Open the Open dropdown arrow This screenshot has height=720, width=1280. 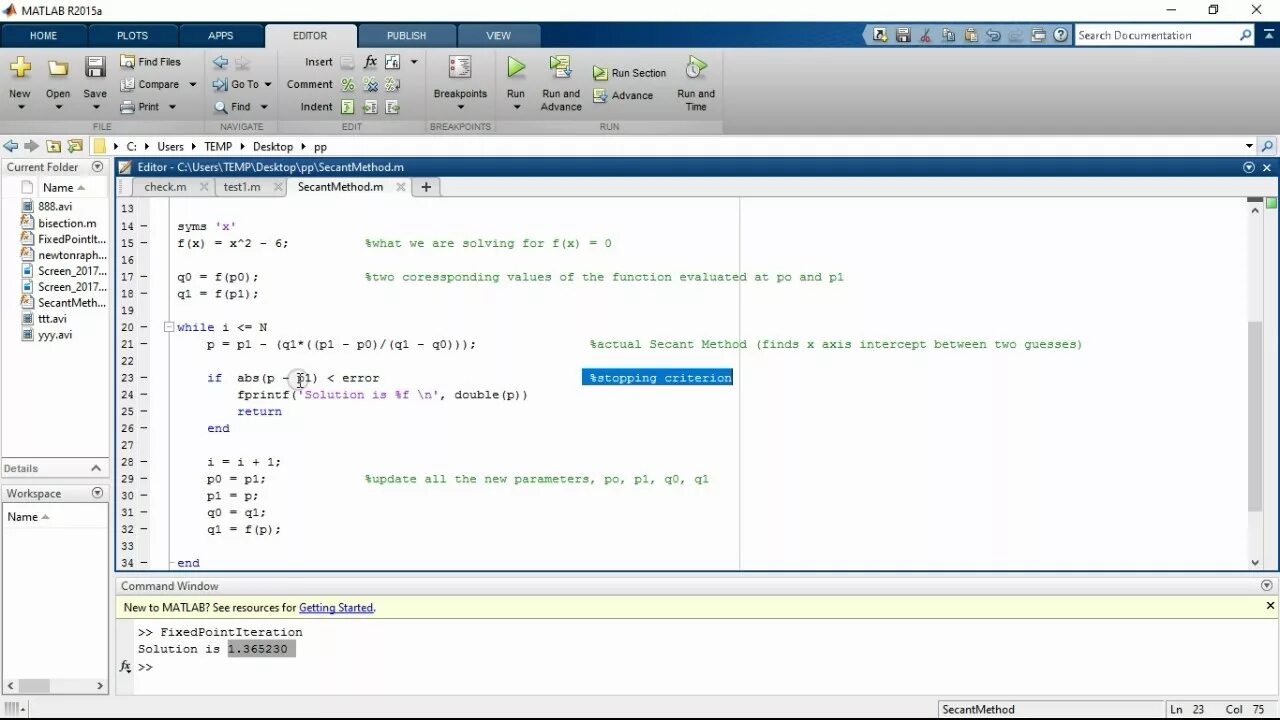click(x=58, y=107)
